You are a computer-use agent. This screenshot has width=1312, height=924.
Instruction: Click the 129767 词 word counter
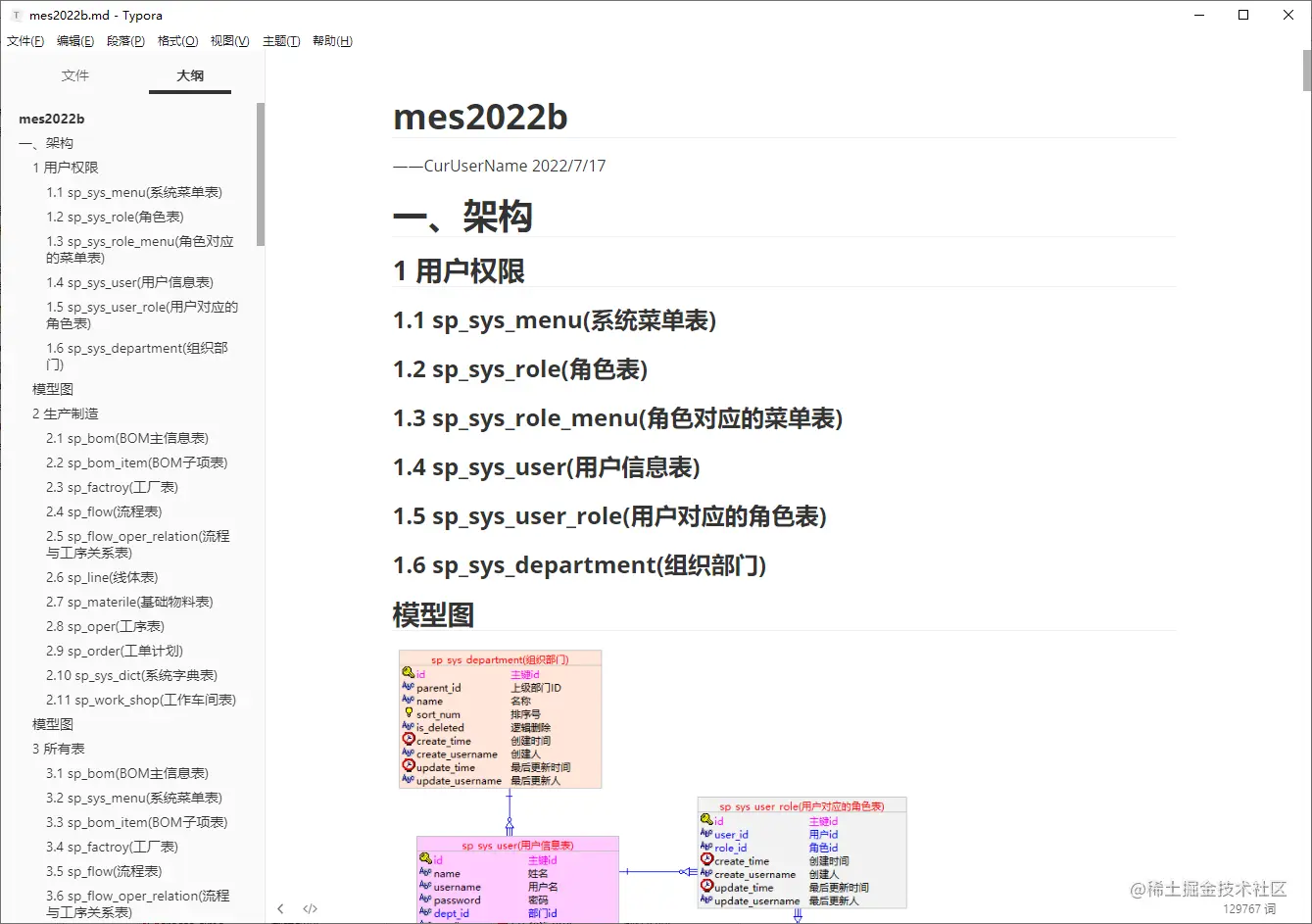point(1252,910)
